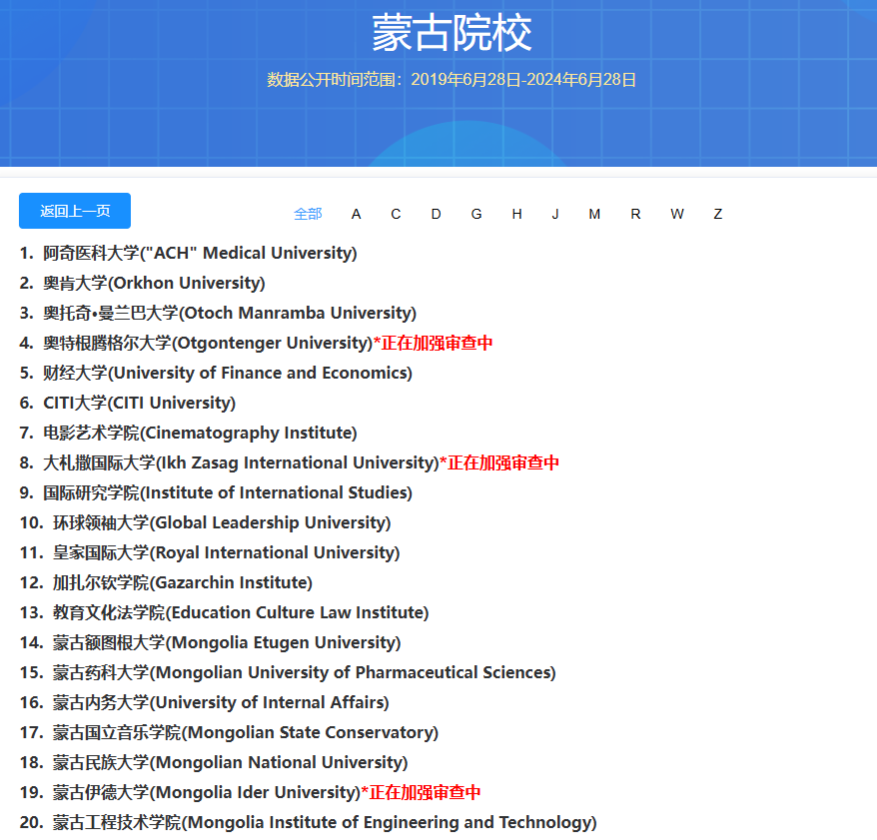Filter universities by letter C
The width and height of the screenshot is (877, 840).
(x=396, y=214)
